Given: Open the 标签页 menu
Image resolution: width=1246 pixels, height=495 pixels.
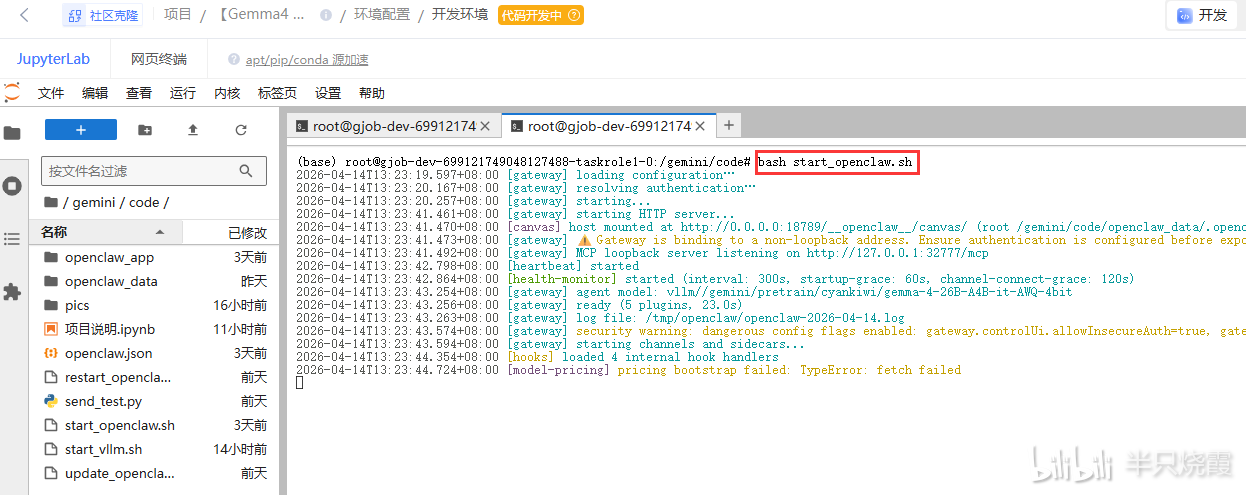Looking at the screenshot, I should 277,93.
